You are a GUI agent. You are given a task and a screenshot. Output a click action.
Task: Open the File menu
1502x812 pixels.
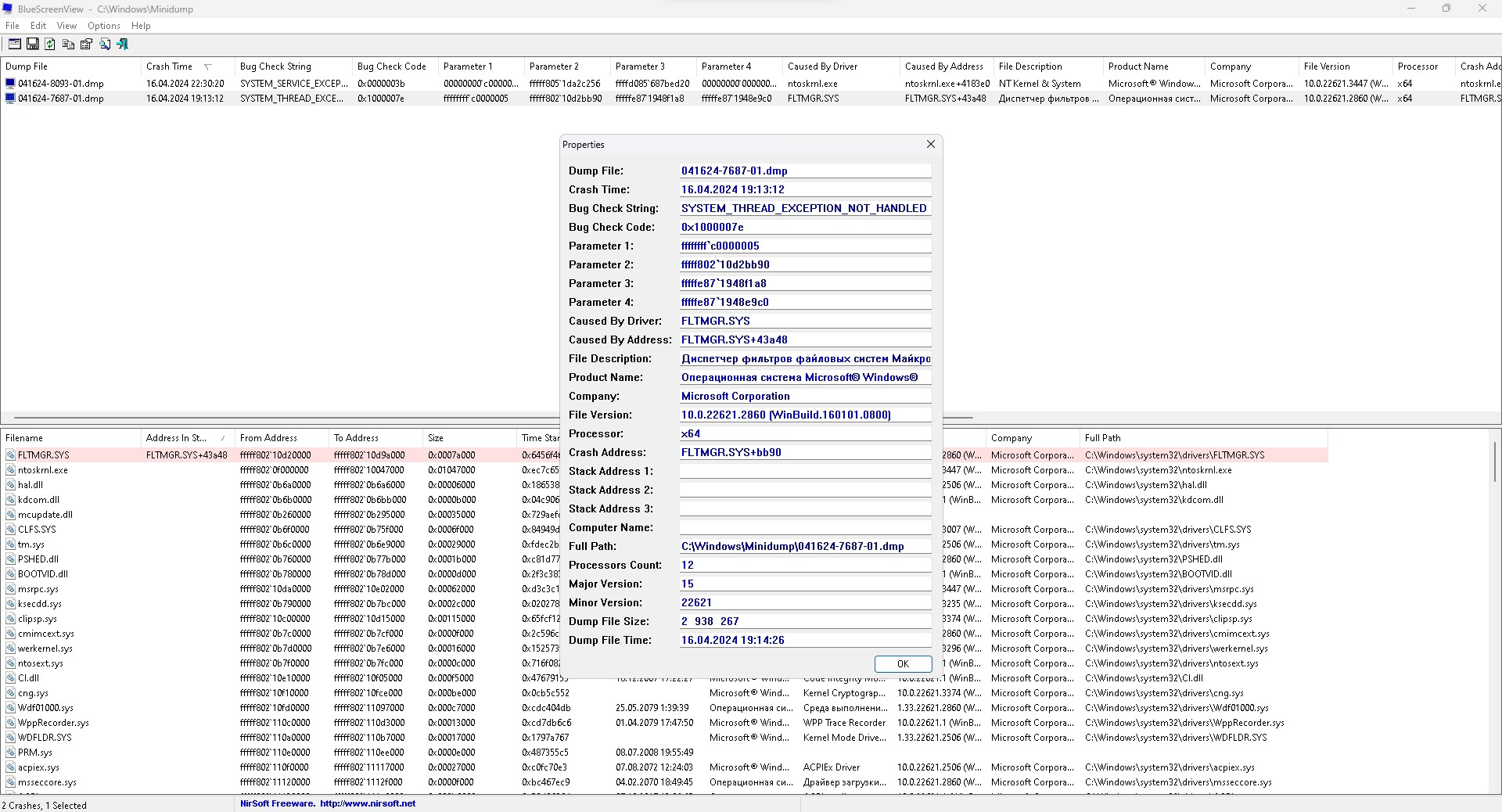pos(13,26)
